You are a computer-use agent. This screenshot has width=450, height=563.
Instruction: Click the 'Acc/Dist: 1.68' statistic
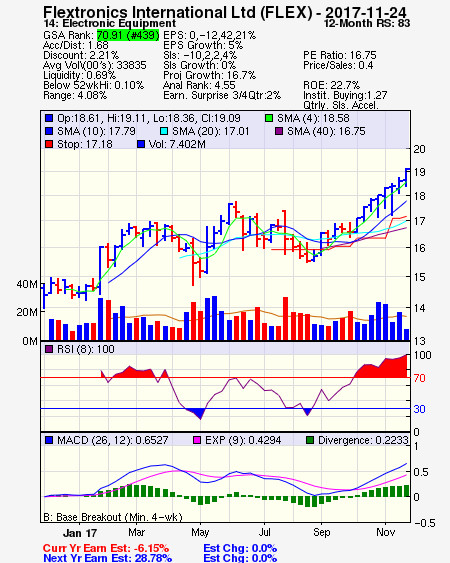(76, 45)
